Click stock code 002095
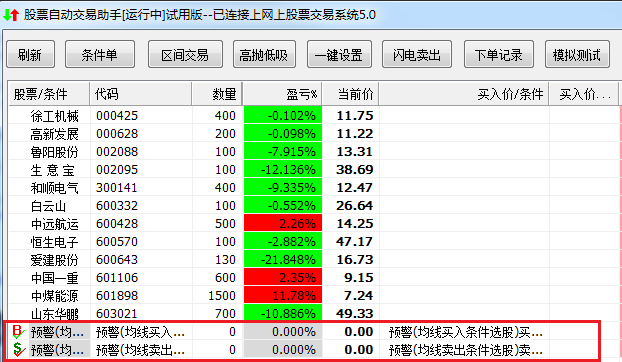The width and height of the screenshot is (622, 362). [117, 170]
